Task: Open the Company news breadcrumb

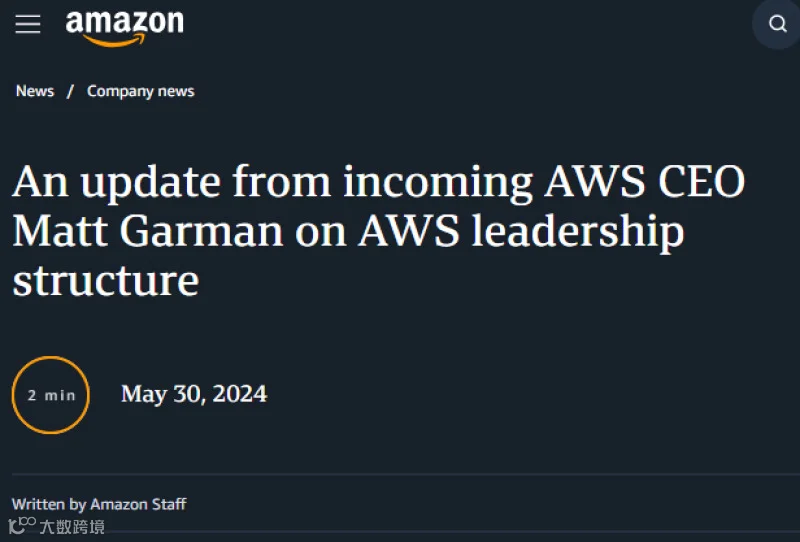Action: pos(140,91)
